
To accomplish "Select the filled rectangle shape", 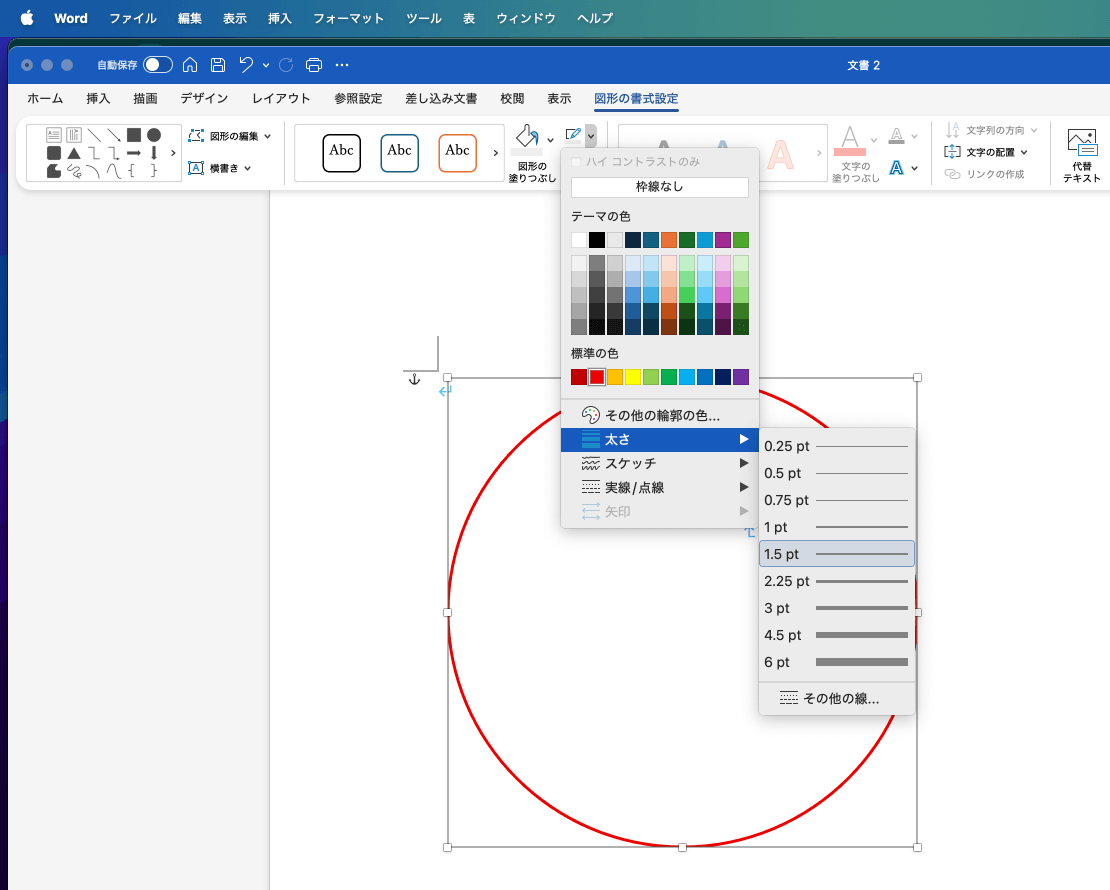I will click(x=134, y=135).
